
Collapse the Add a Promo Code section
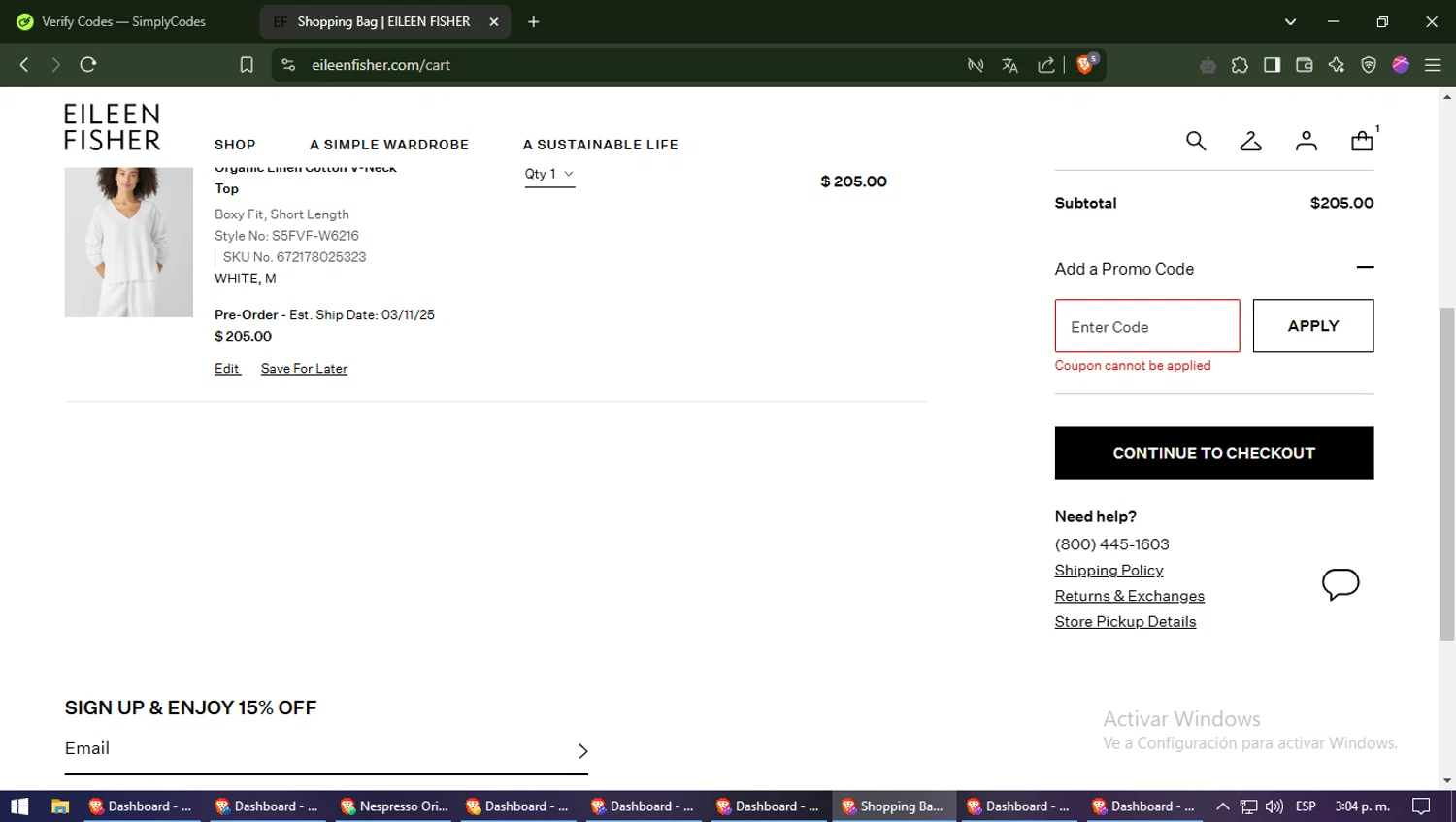[x=1365, y=268]
